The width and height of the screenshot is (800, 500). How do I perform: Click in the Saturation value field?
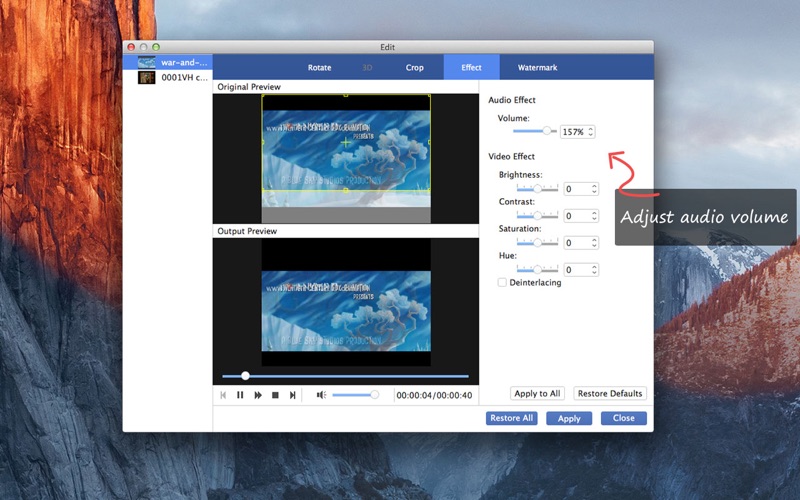[x=575, y=243]
